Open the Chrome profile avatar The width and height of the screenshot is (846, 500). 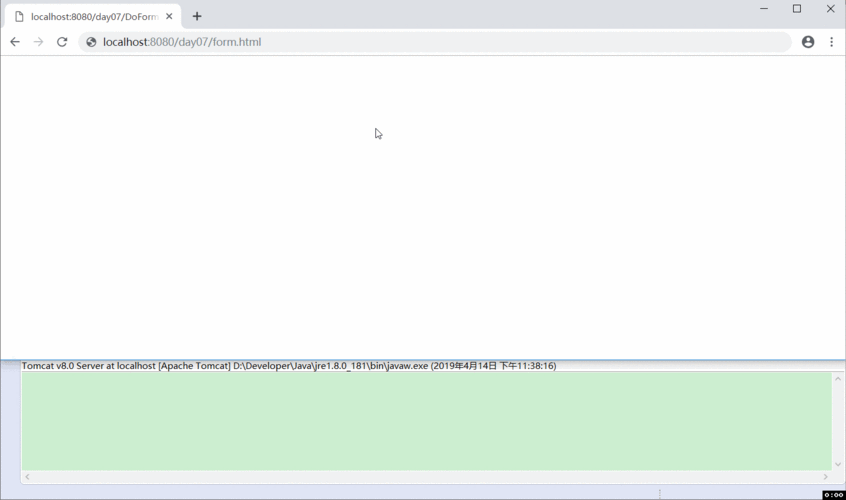click(808, 42)
